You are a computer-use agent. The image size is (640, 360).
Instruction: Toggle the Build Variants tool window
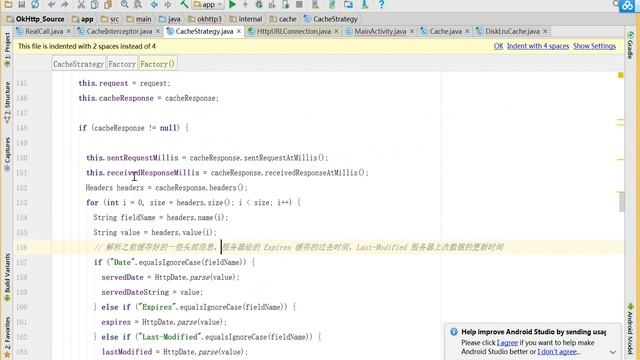pyautogui.click(x=7, y=278)
